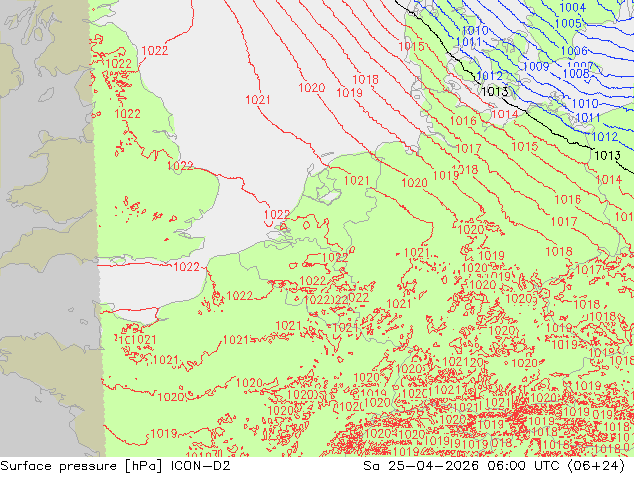Click the 1021 label over the grey North Sea

[x=258, y=99]
